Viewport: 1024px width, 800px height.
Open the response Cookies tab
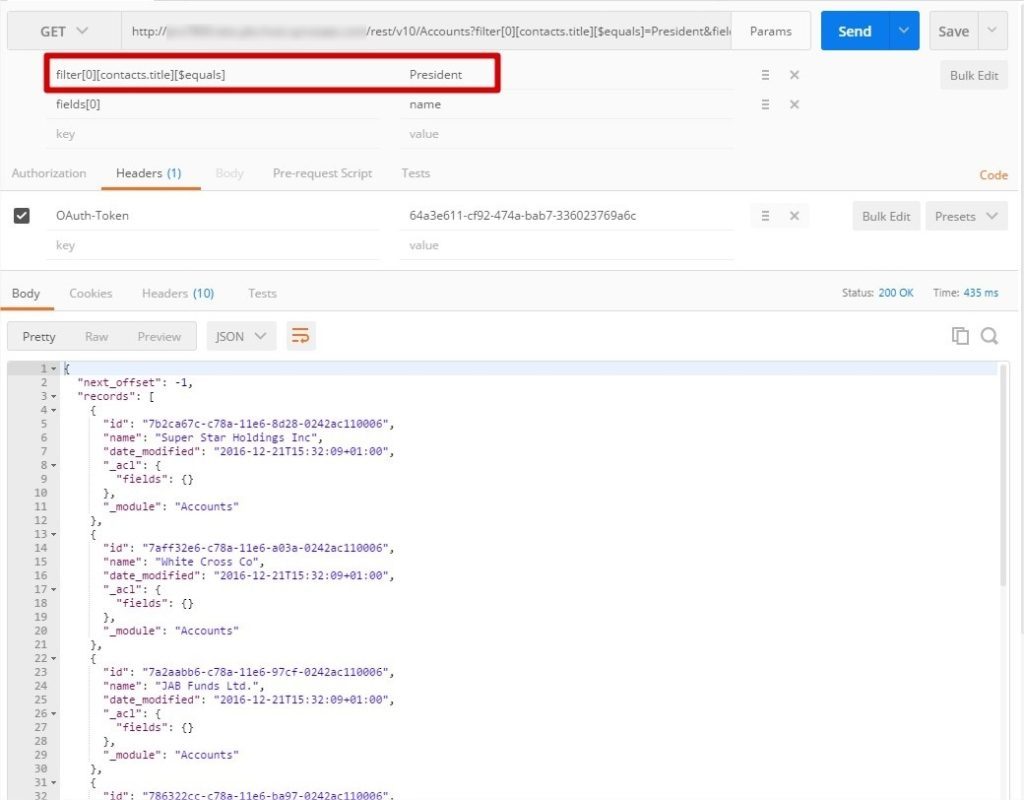(x=90, y=293)
